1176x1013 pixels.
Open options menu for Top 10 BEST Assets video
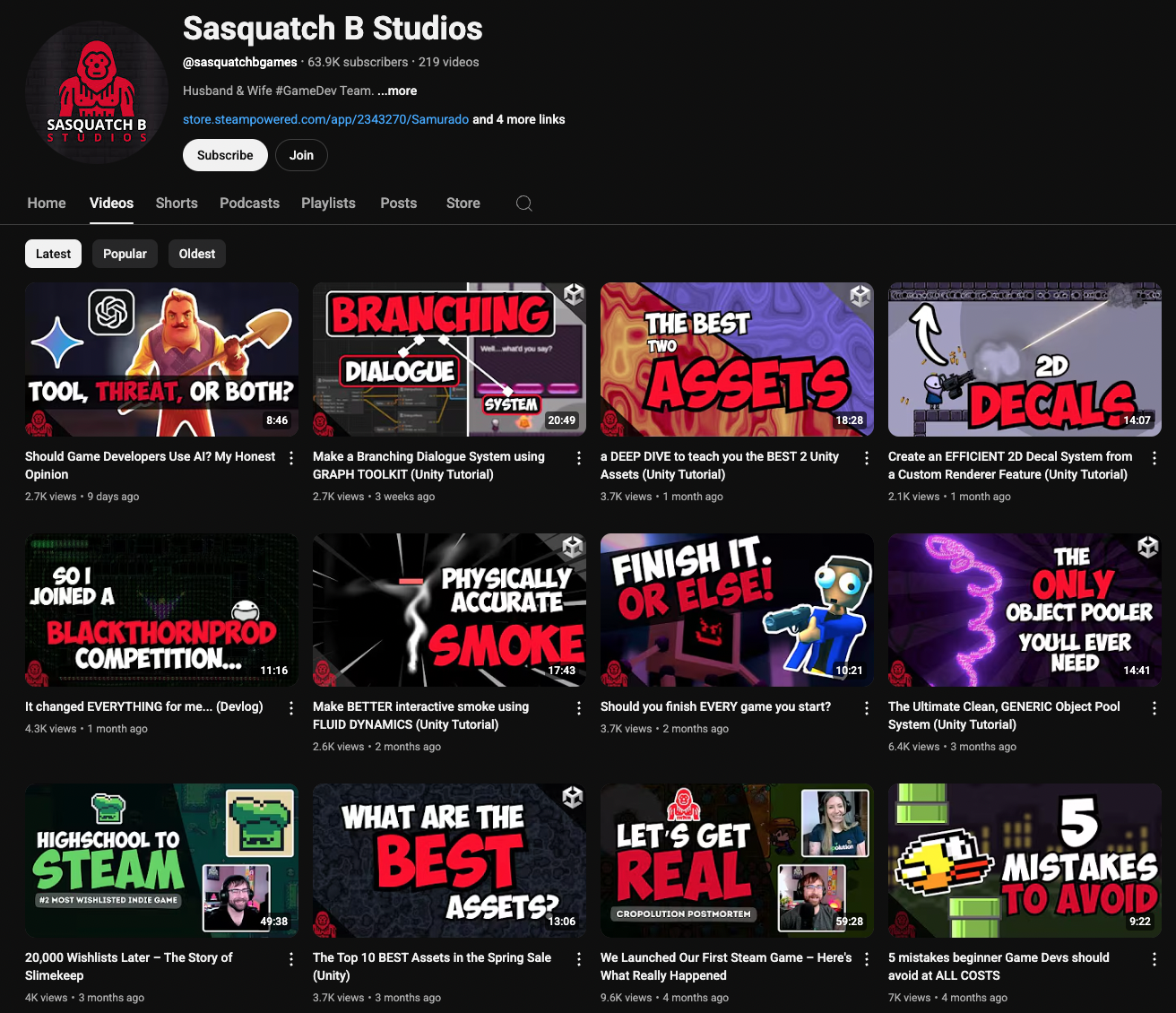click(x=579, y=959)
